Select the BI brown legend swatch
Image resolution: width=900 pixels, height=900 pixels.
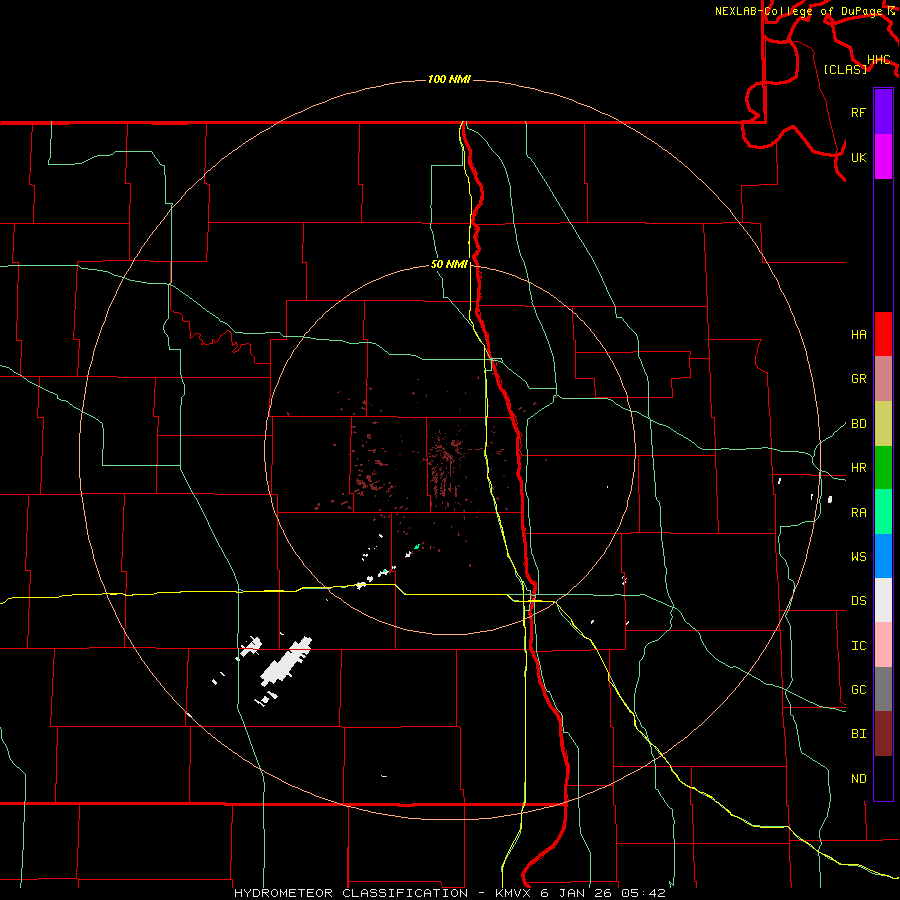pyautogui.click(x=883, y=734)
